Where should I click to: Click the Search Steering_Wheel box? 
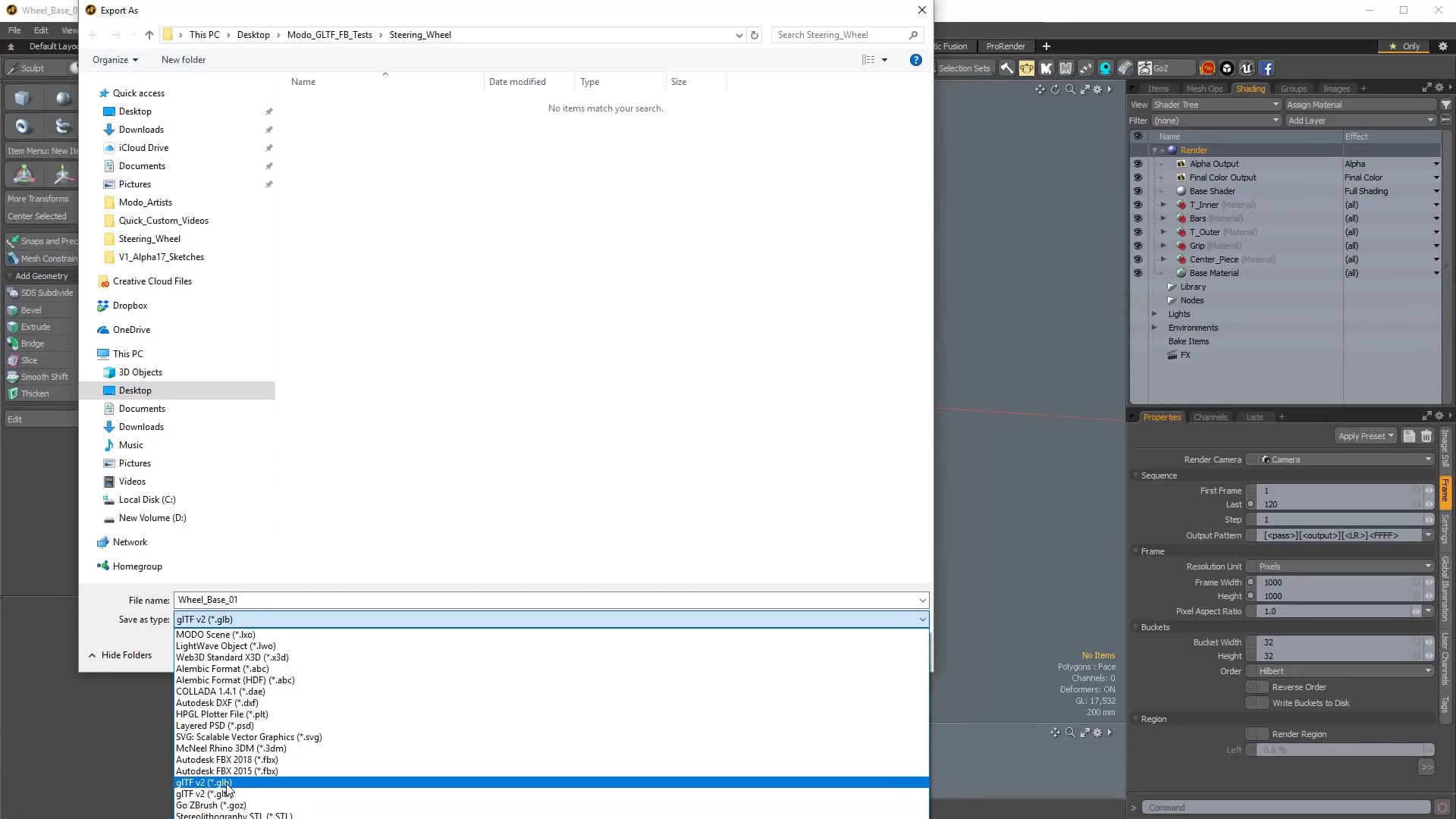[x=846, y=35]
